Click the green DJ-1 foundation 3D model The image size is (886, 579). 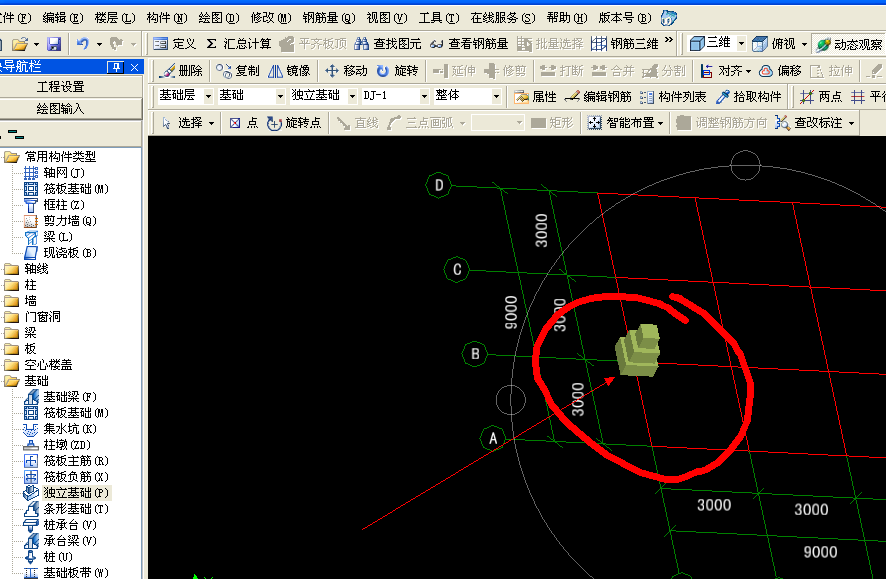638,351
